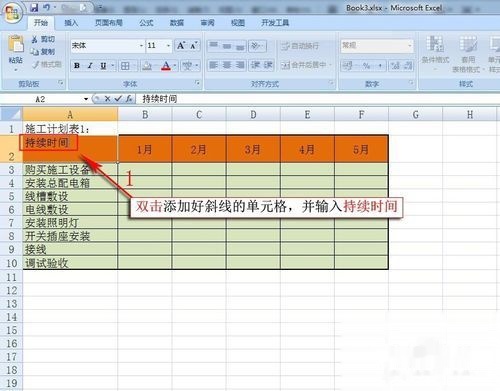Image resolution: width=500 pixels, height=391 pixels.
Task: Toggle underline formatting
Action: coord(103,66)
